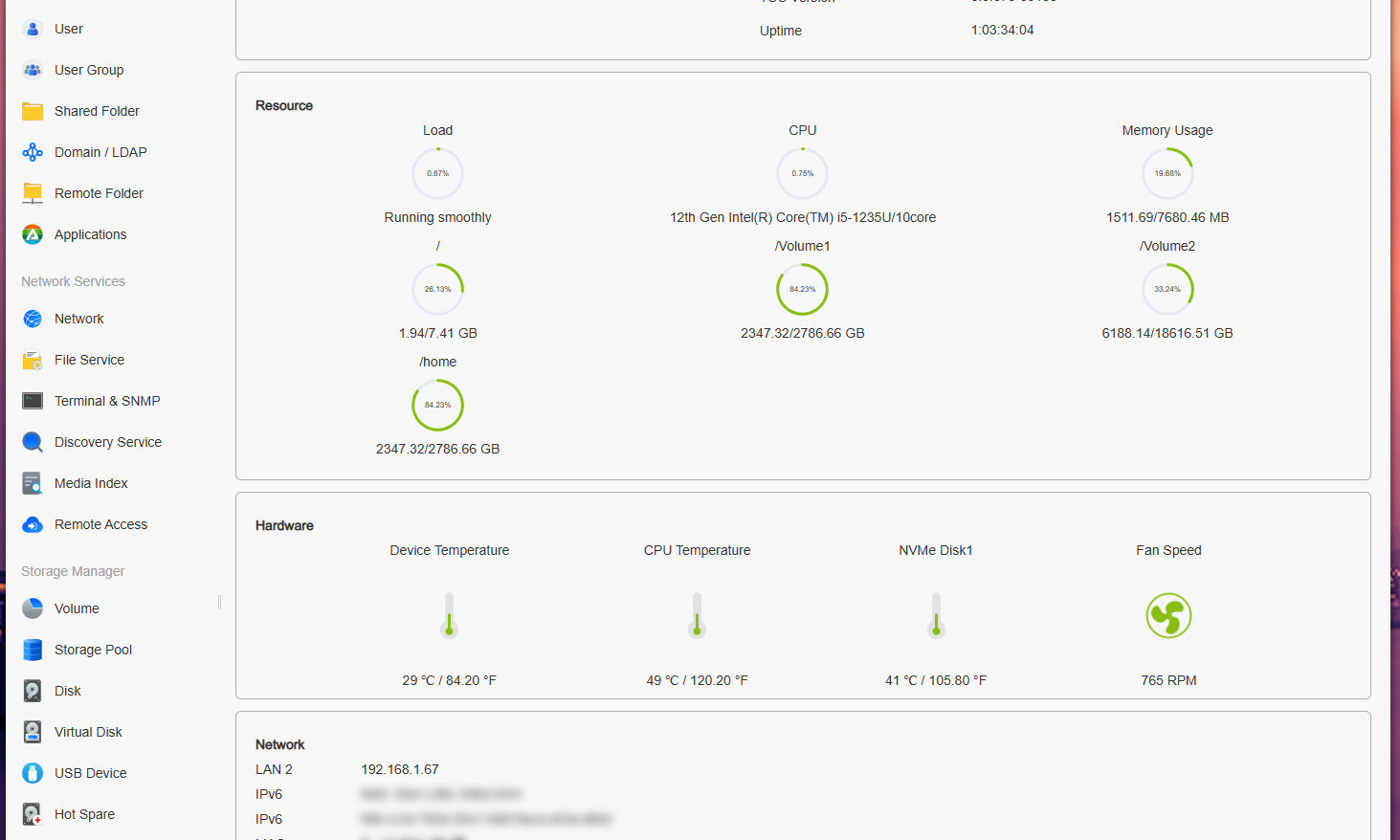Open the User Group icon
The image size is (1400, 840).
point(33,70)
